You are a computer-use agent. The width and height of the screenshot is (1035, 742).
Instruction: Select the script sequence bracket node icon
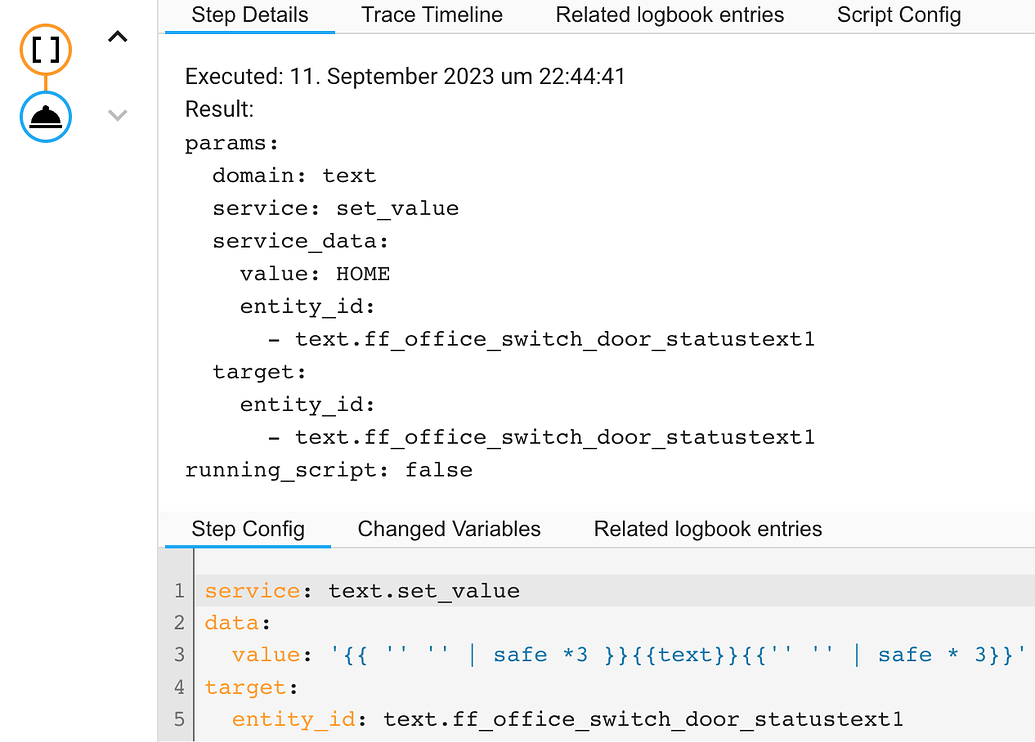point(45,50)
